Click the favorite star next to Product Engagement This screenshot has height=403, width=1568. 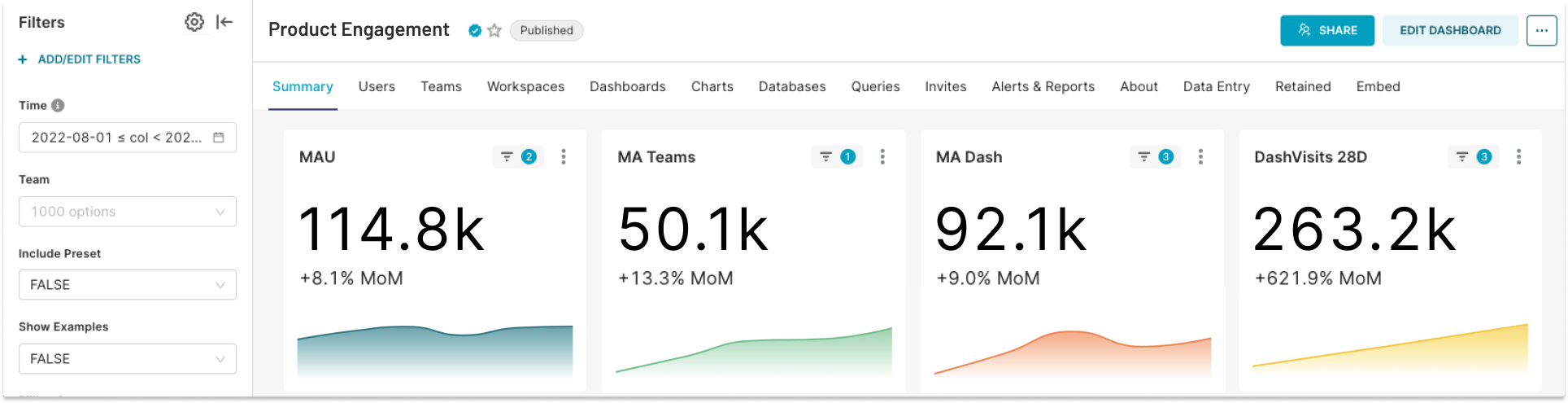click(x=494, y=31)
